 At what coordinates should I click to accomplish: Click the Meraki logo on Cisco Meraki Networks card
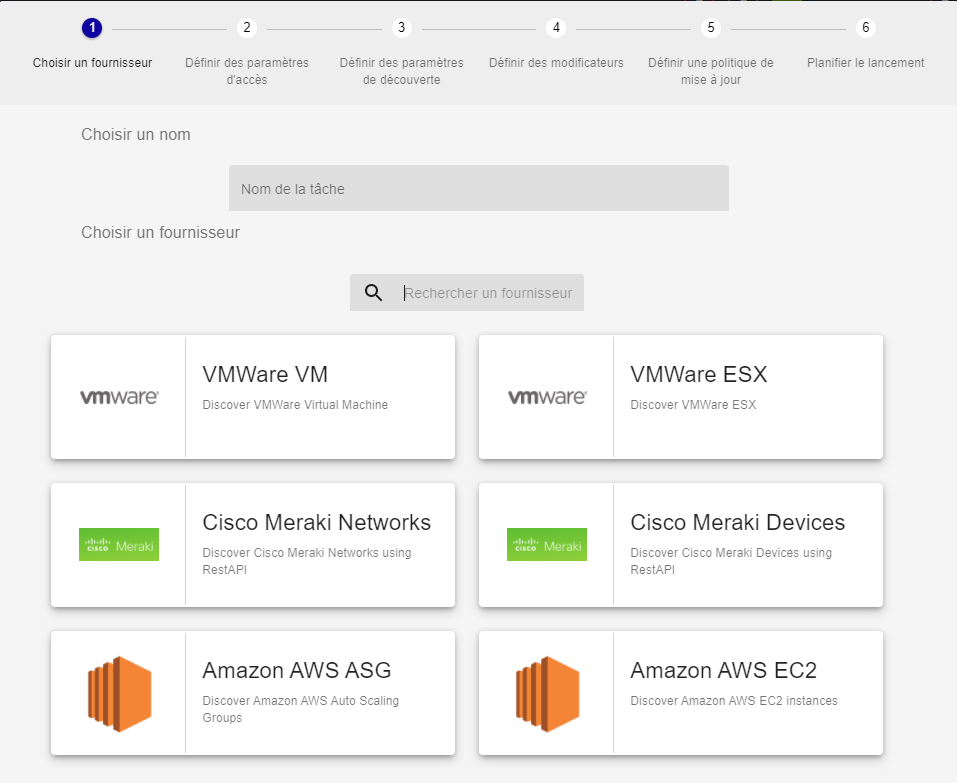pos(119,545)
